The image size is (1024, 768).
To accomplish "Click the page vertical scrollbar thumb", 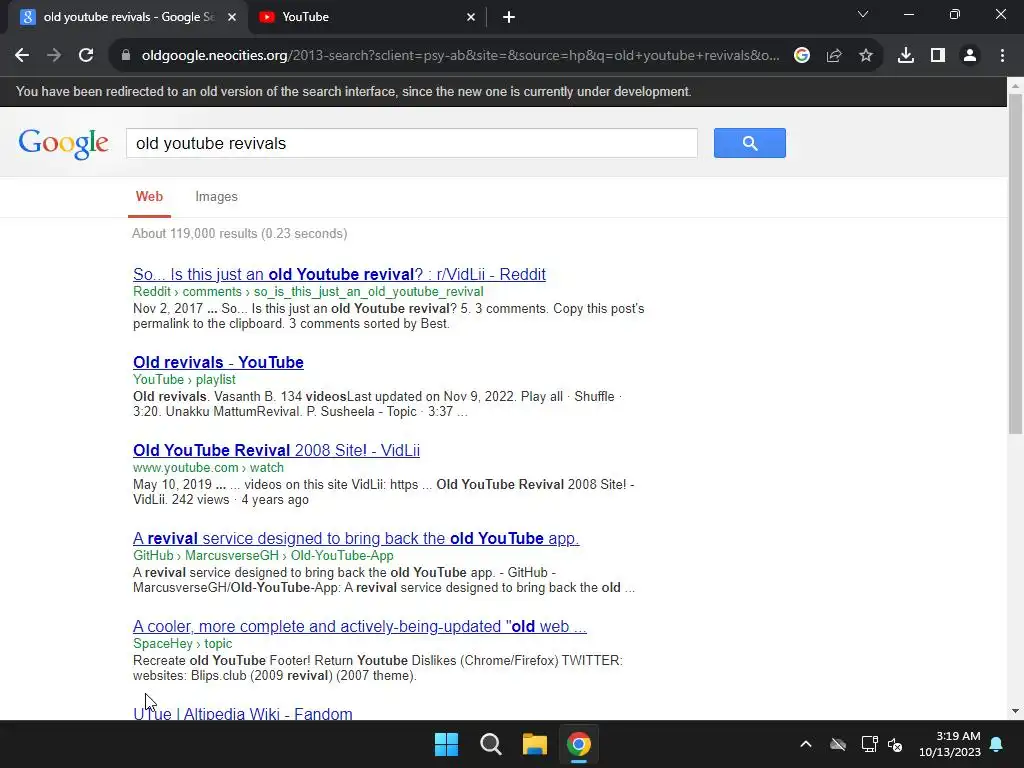I will tap(1015, 264).
